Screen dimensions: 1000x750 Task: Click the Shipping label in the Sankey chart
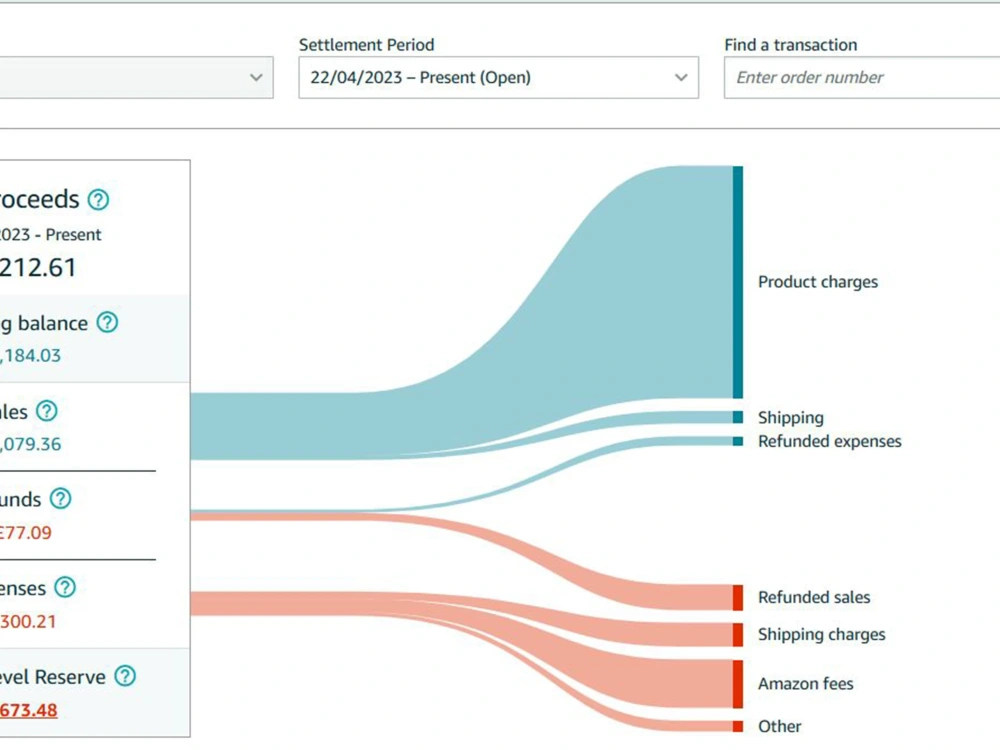tap(791, 417)
